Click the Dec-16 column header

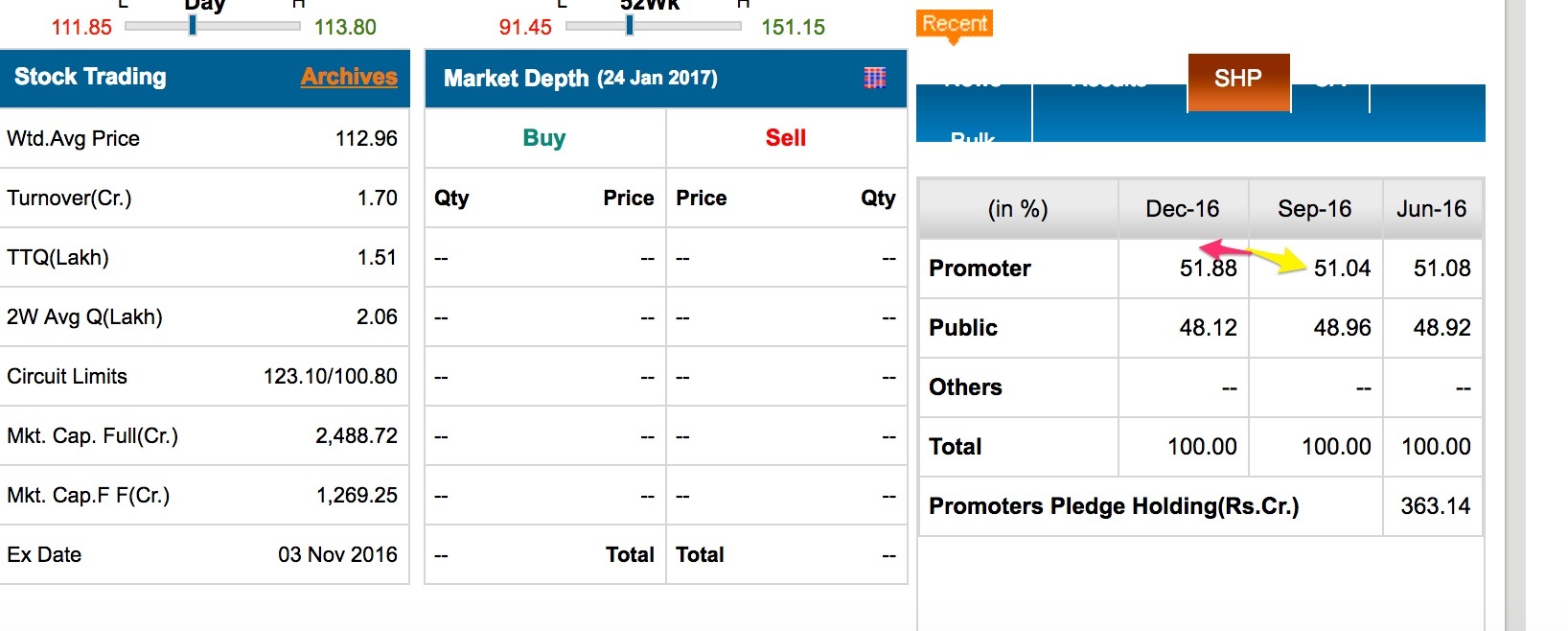[1183, 209]
